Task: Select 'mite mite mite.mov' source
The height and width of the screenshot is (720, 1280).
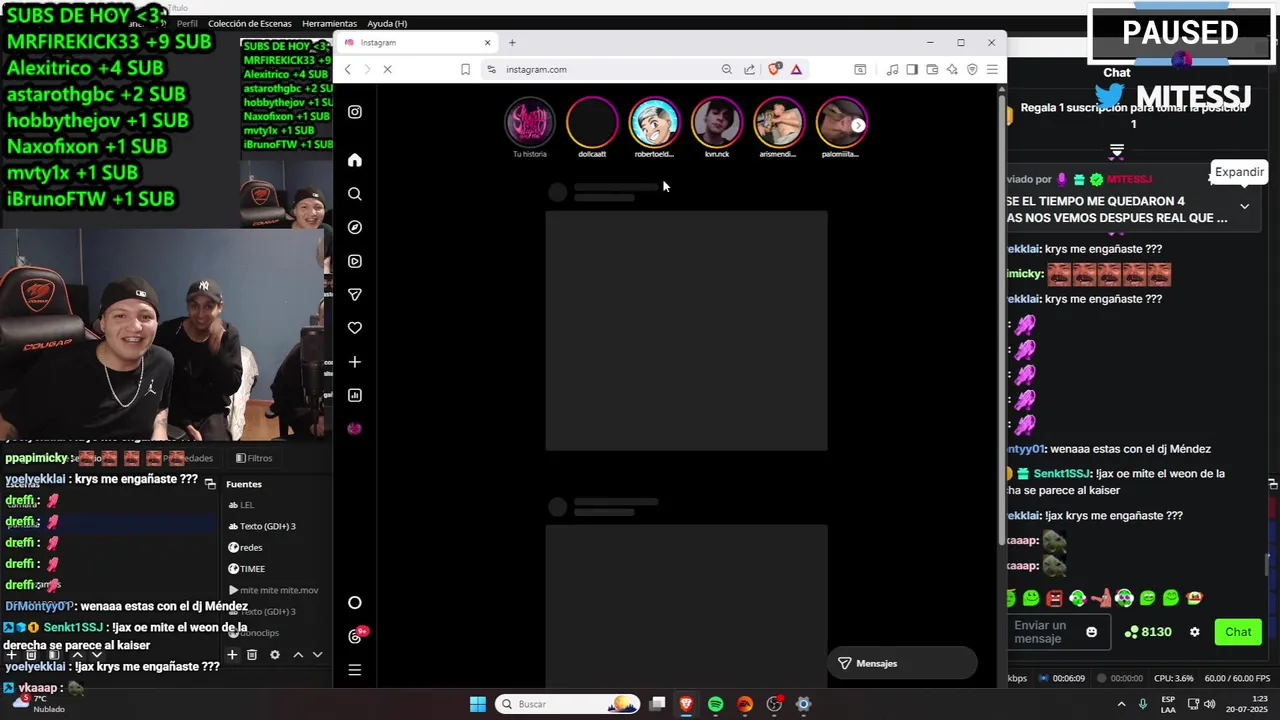Action: 279,590
